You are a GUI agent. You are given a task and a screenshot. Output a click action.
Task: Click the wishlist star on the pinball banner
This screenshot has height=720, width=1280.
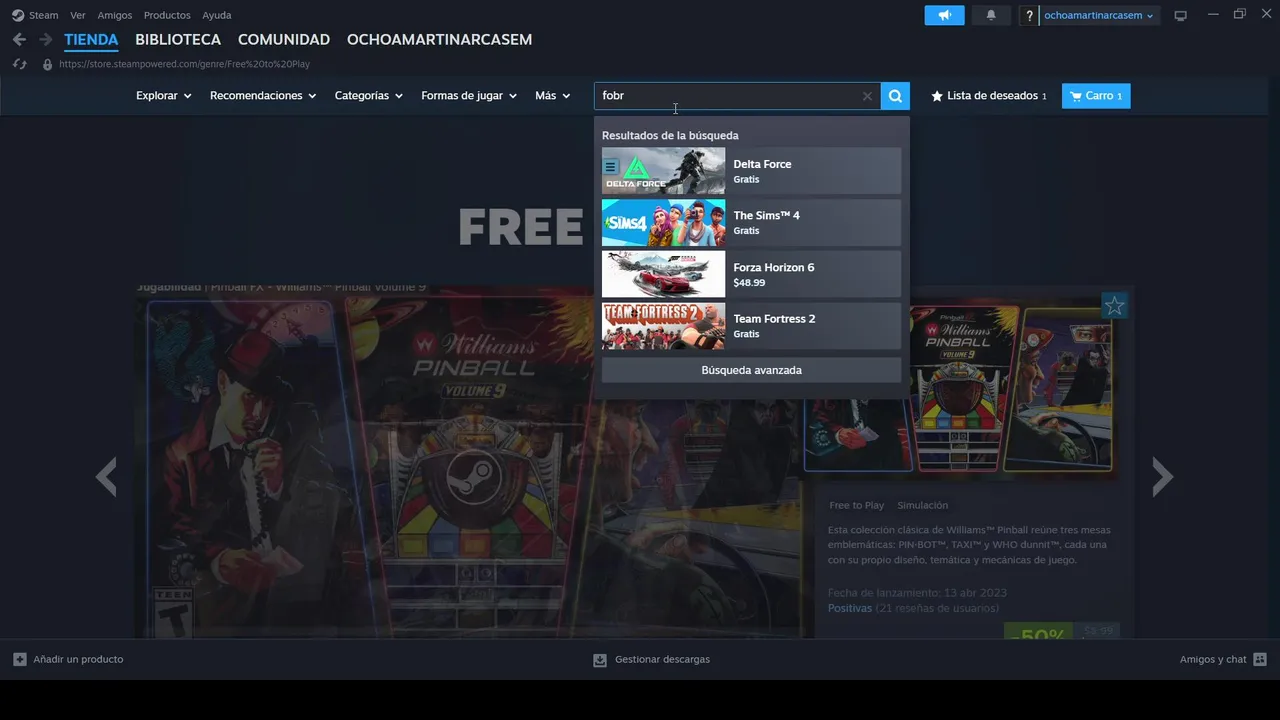click(x=1114, y=305)
